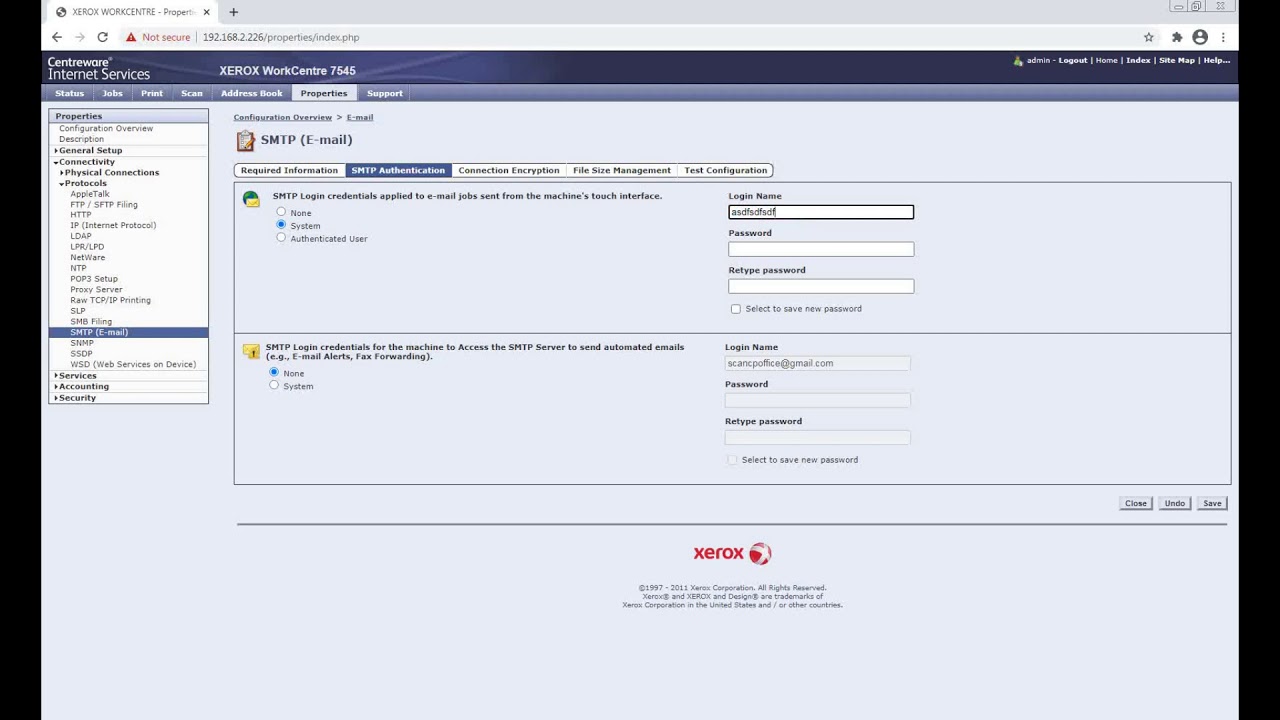Open the Index link in header
The image size is (1280, 720).
[1138, 60]
